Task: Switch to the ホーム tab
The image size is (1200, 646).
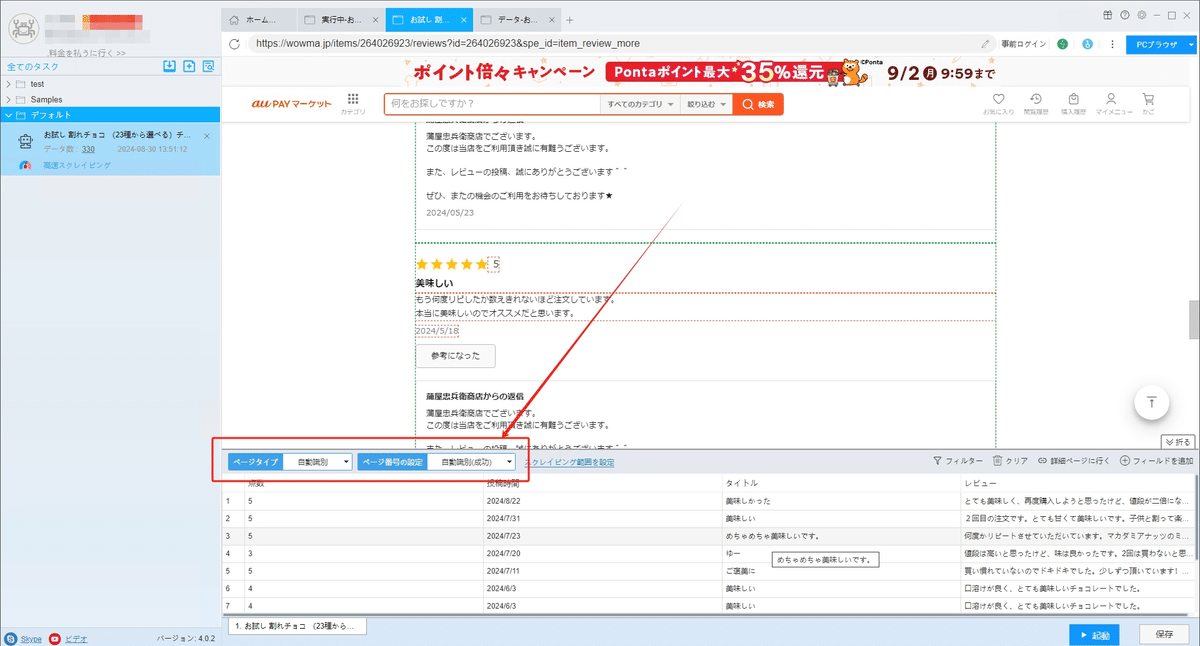Action: [x=258, y=19]
